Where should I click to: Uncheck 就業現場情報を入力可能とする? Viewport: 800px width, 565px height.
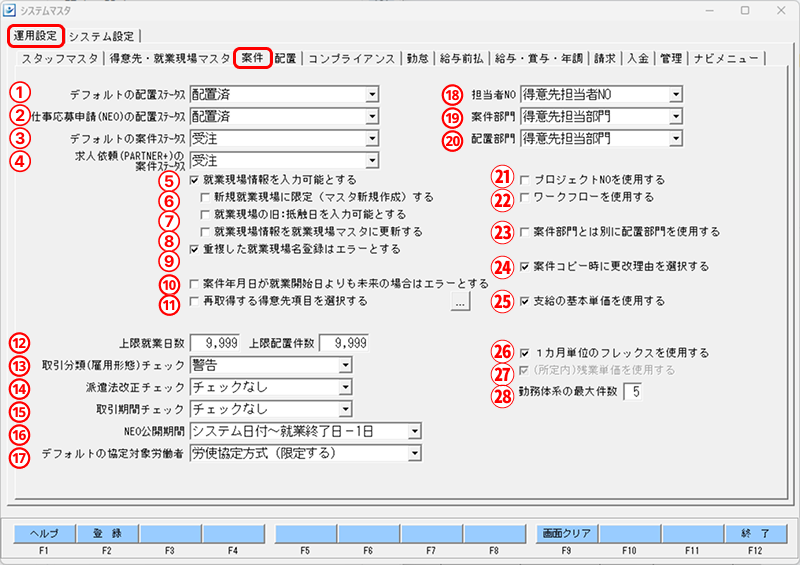click(194, 180)
